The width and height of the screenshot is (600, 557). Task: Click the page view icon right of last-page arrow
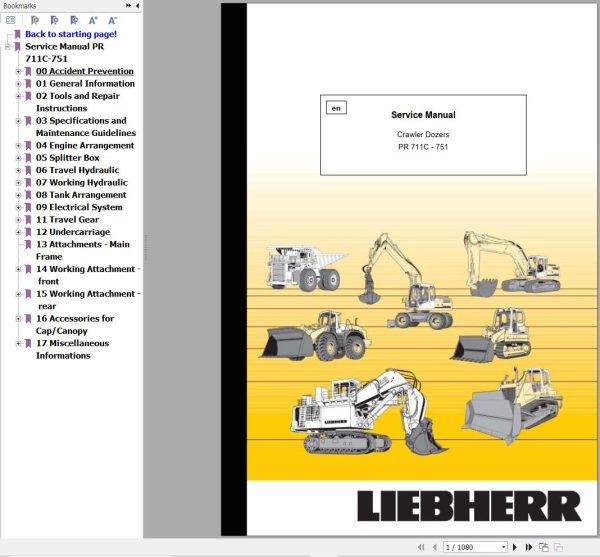pos(543,547)
